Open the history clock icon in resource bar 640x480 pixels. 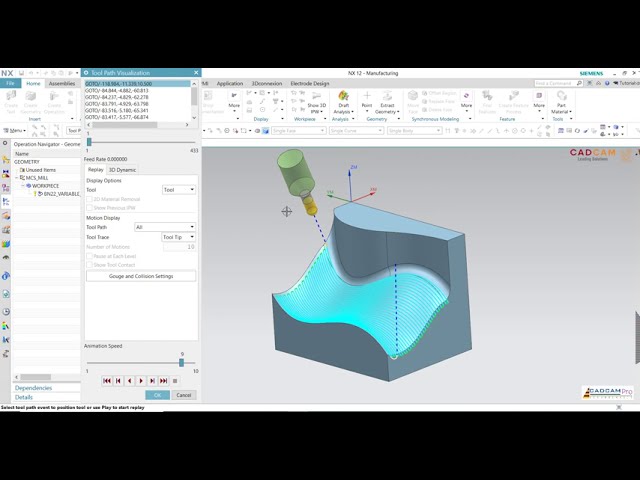click(x=6, y=311)
